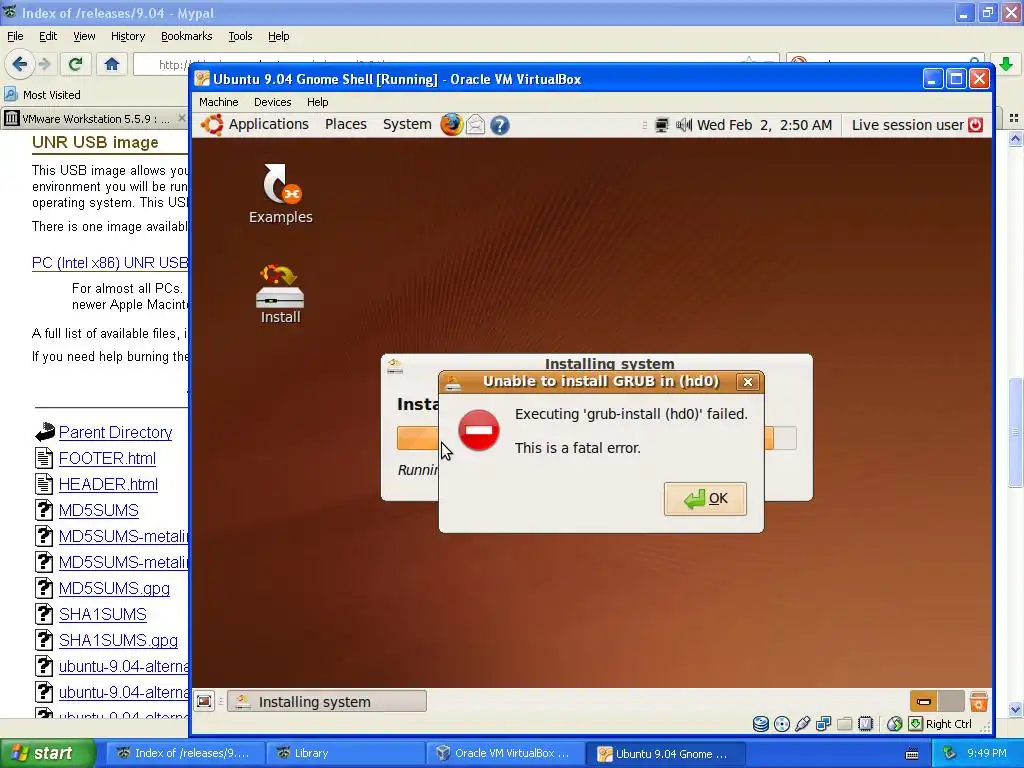Open the network connection applet in panel

click(662, 125)
